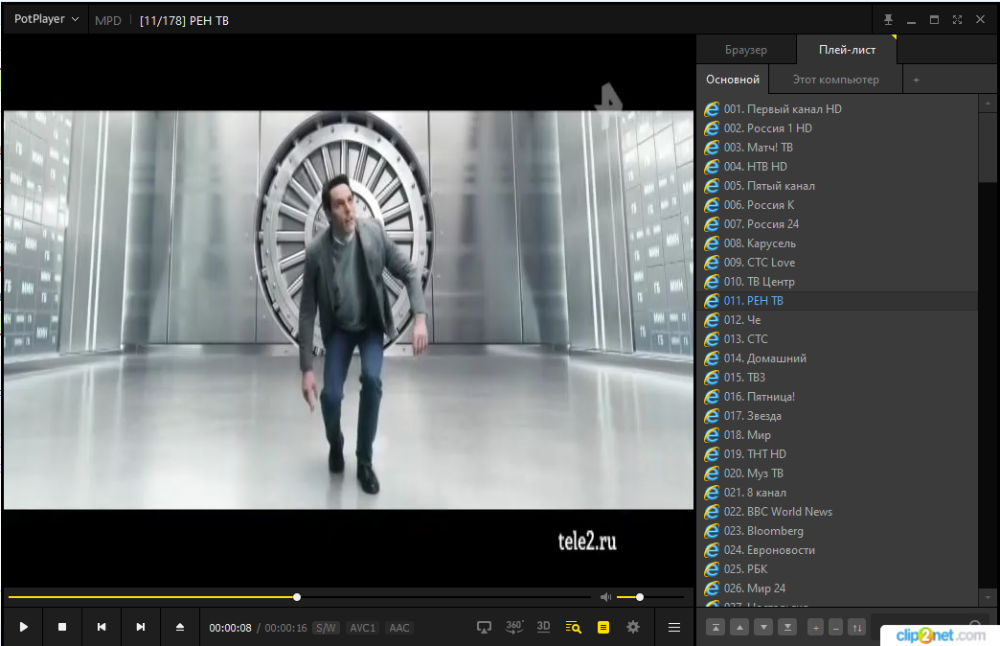Go to the previous track
This screenshot has height=646, width=1000.
coord(101,627)
